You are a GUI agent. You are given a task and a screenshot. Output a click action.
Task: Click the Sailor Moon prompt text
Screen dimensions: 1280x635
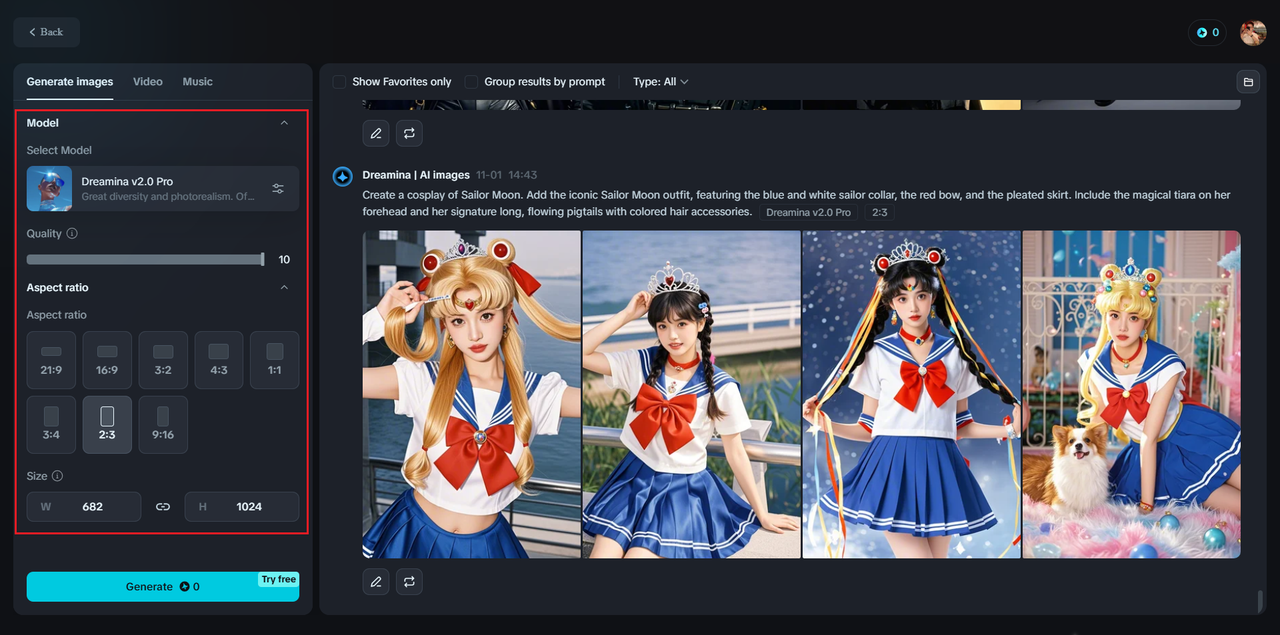[x=796, y=203]
